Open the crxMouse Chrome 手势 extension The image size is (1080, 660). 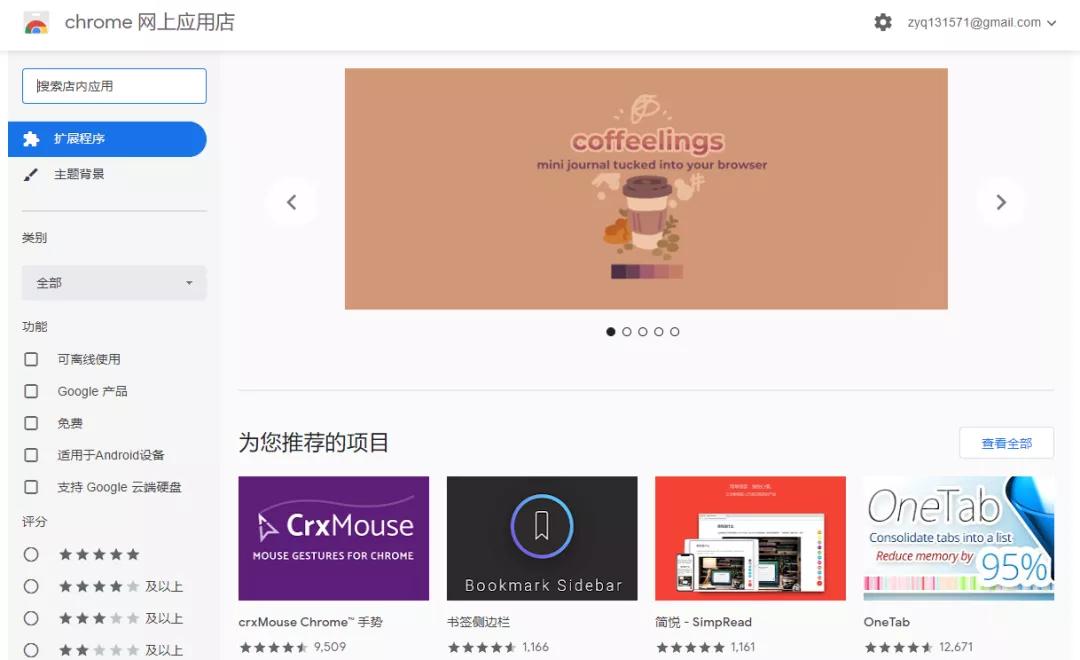point(333,538)
